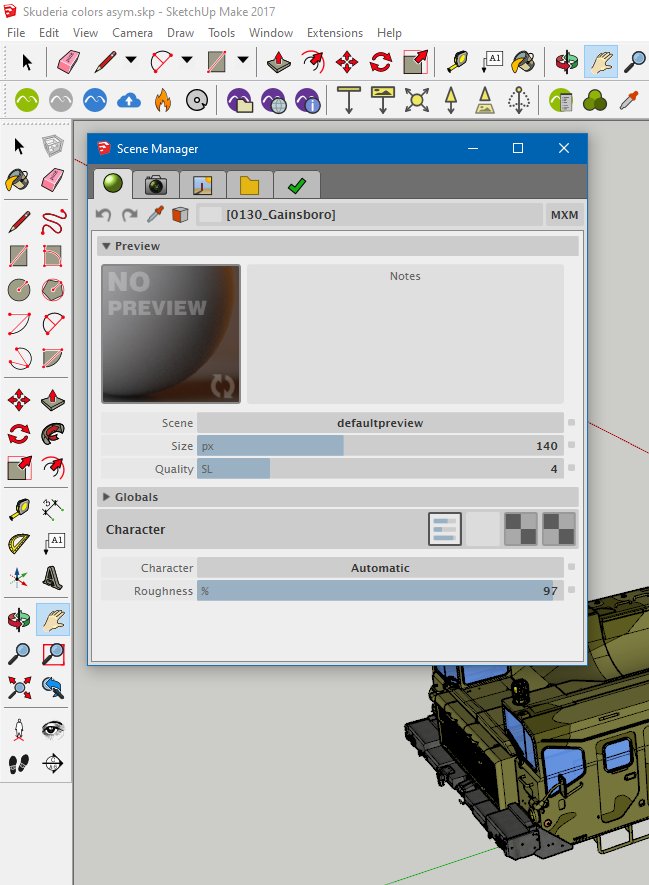Toggle the small square beside Size

[572, 446]
